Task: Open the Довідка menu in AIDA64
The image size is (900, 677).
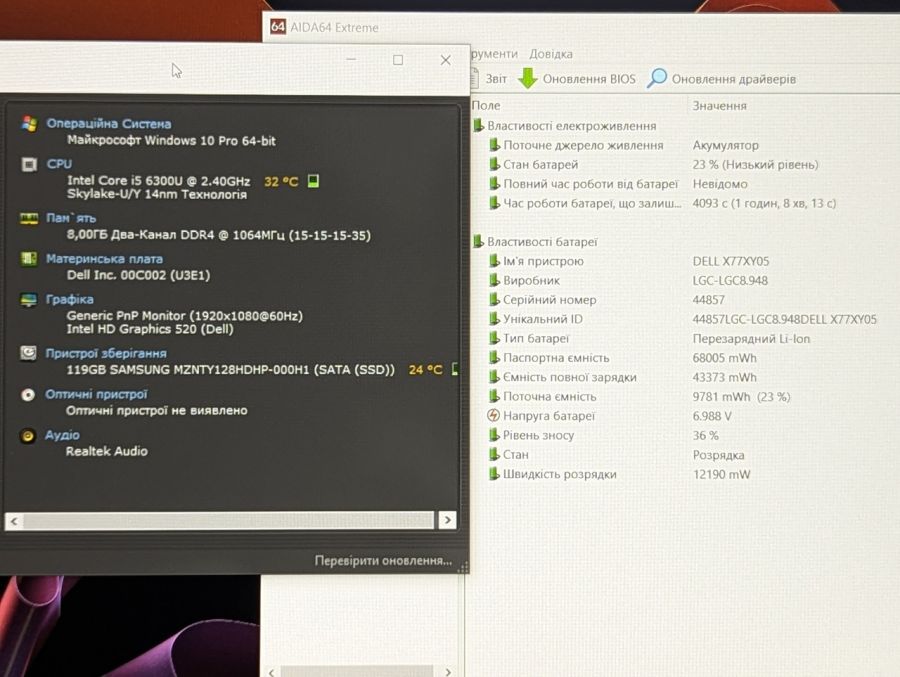Action: pyautogui.click(x=550, y=54)
